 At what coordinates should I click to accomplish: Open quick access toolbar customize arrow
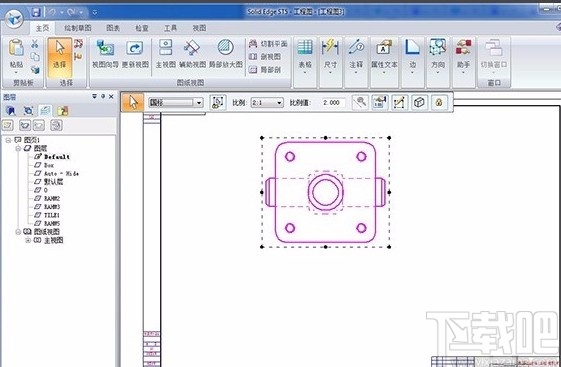(x=94, y=13)
